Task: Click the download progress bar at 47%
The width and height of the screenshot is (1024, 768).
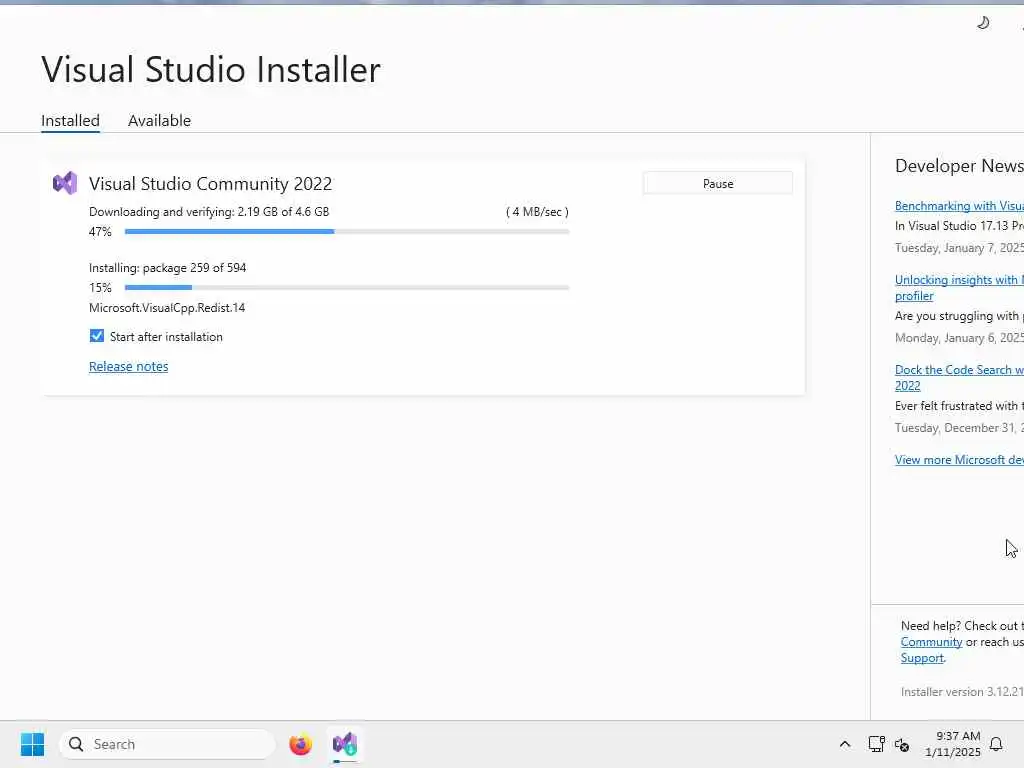Action: pyautogui.click(x=347, y=231)
